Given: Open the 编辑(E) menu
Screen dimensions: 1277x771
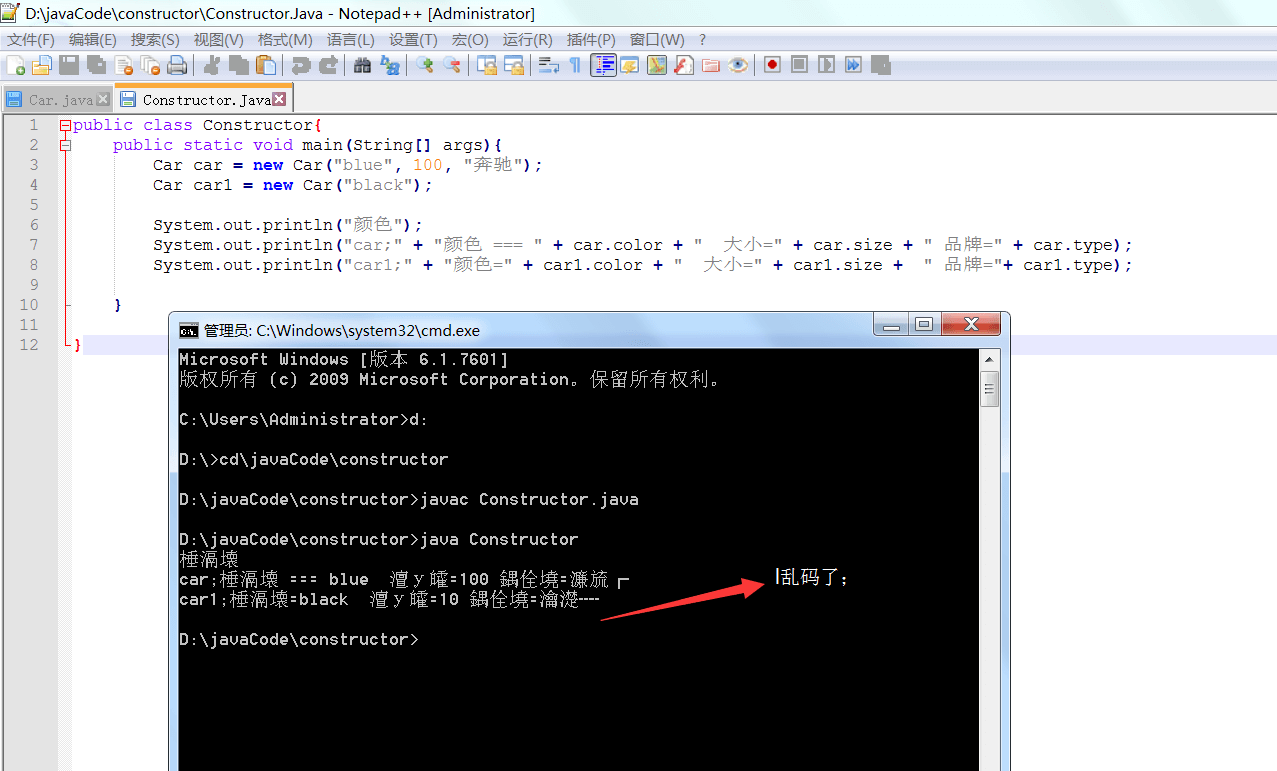Looking at the screenshot, I should pos(93,40).
